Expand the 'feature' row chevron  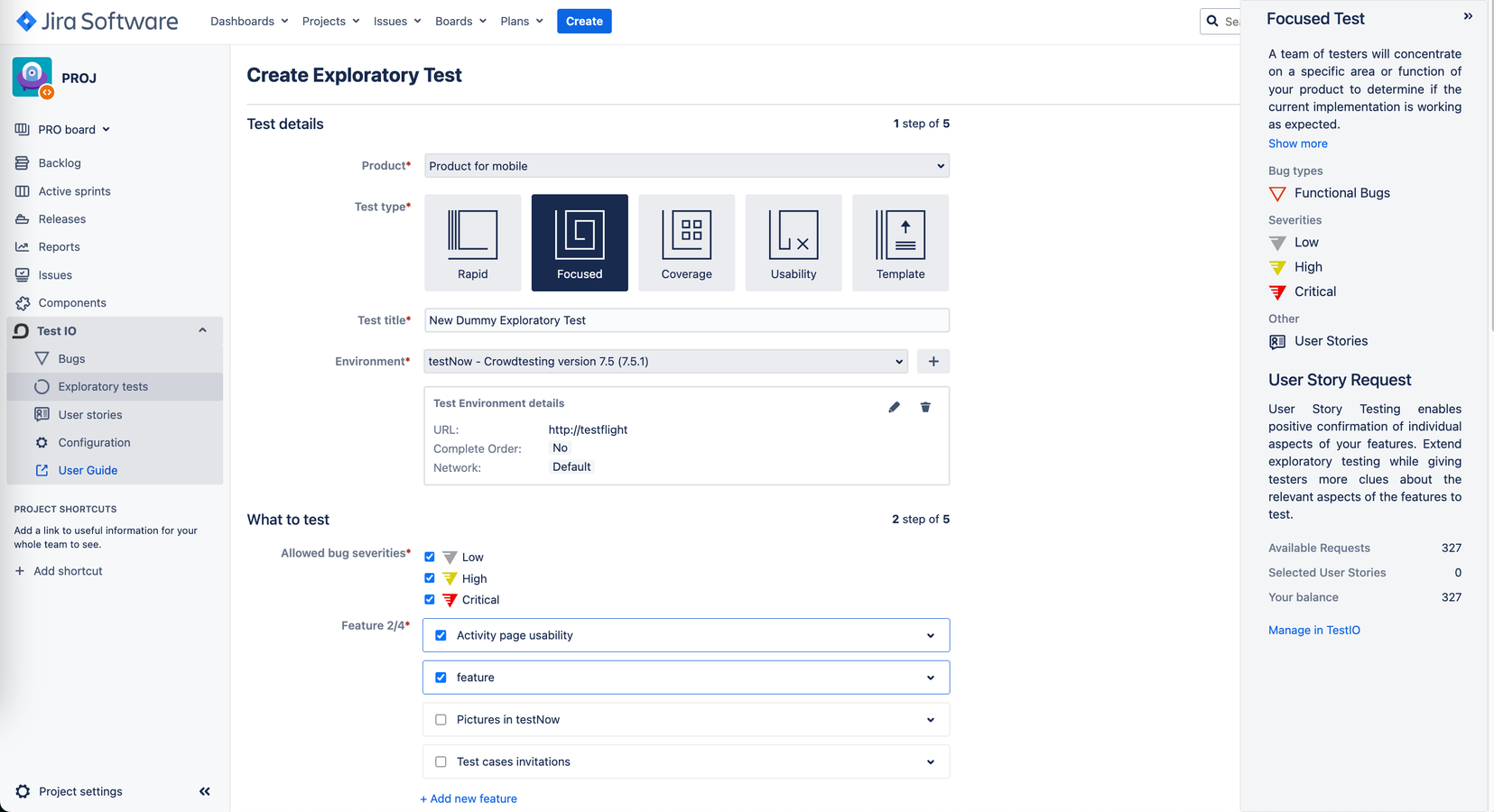931,678
